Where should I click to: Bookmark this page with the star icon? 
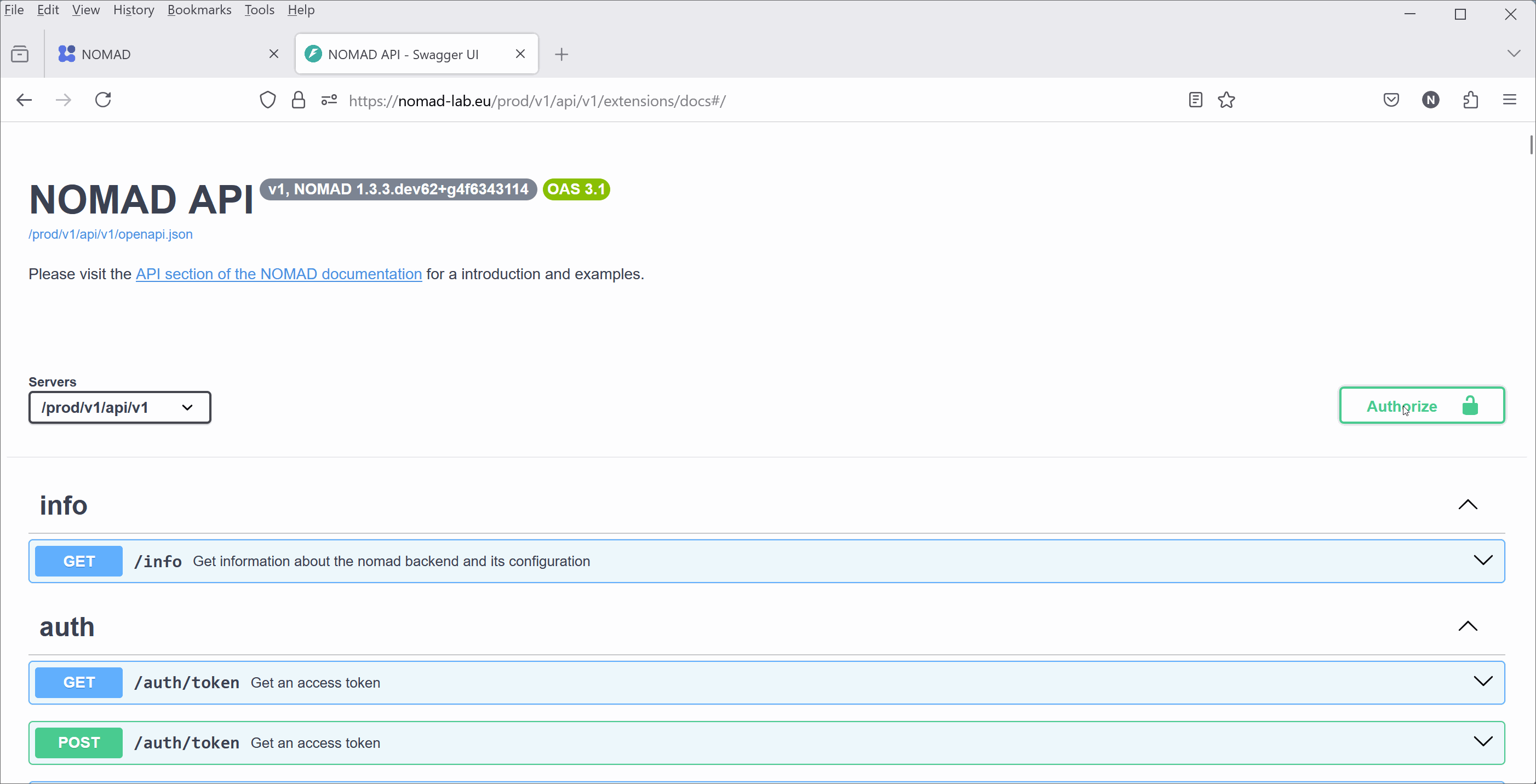[x=1226, y=100]
